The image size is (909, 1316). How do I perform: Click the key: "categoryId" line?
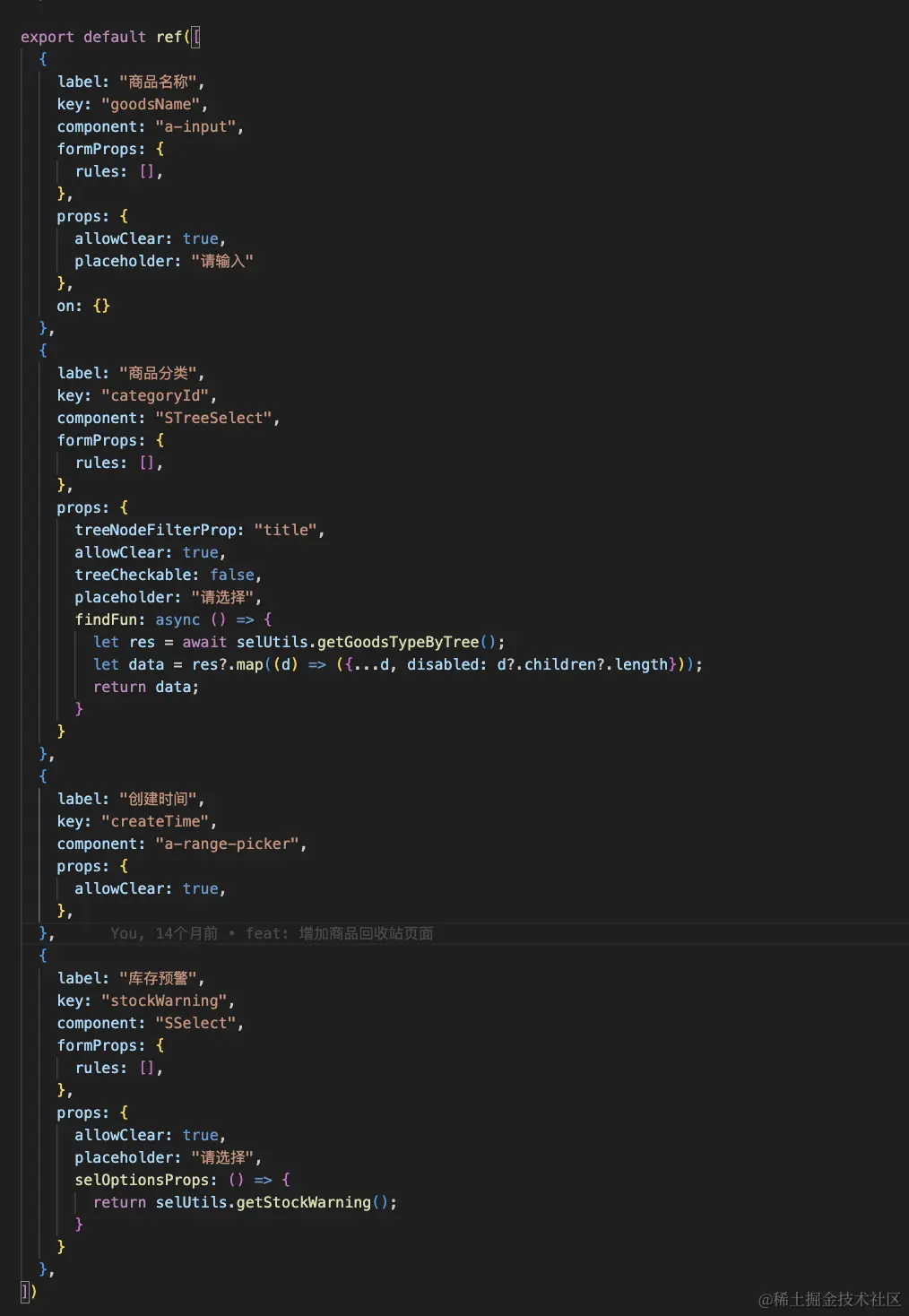[137, 395]
